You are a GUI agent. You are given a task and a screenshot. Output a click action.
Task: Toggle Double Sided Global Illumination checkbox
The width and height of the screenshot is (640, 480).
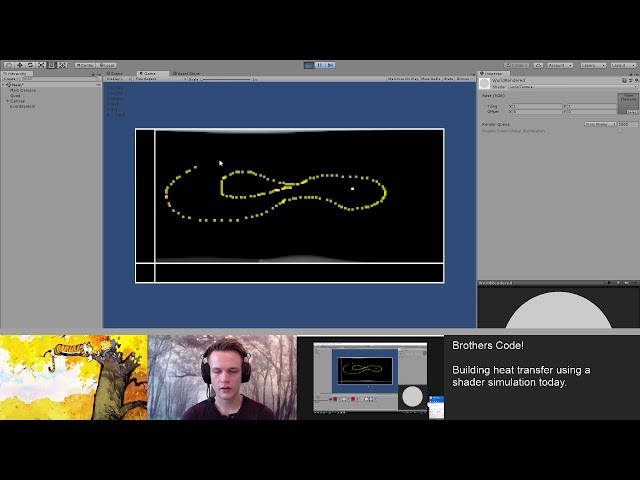620,131
